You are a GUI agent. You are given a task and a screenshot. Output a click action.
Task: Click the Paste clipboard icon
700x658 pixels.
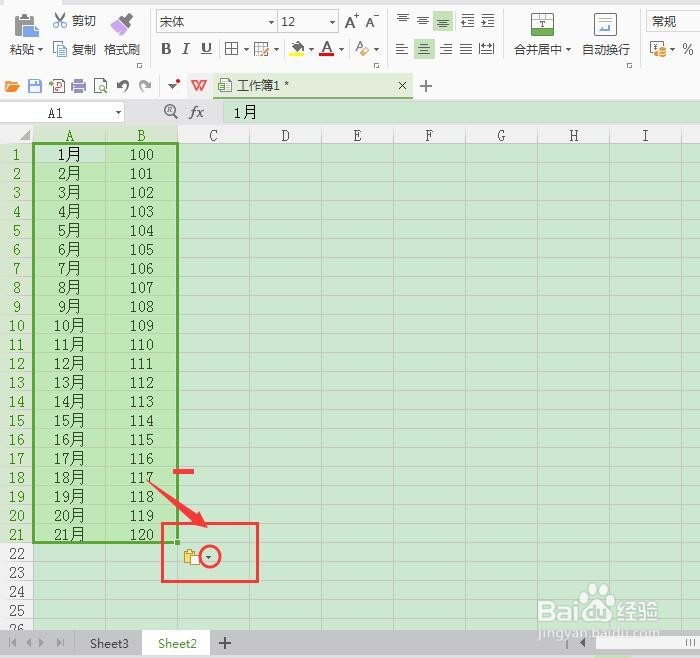click(x=26, y=25)
